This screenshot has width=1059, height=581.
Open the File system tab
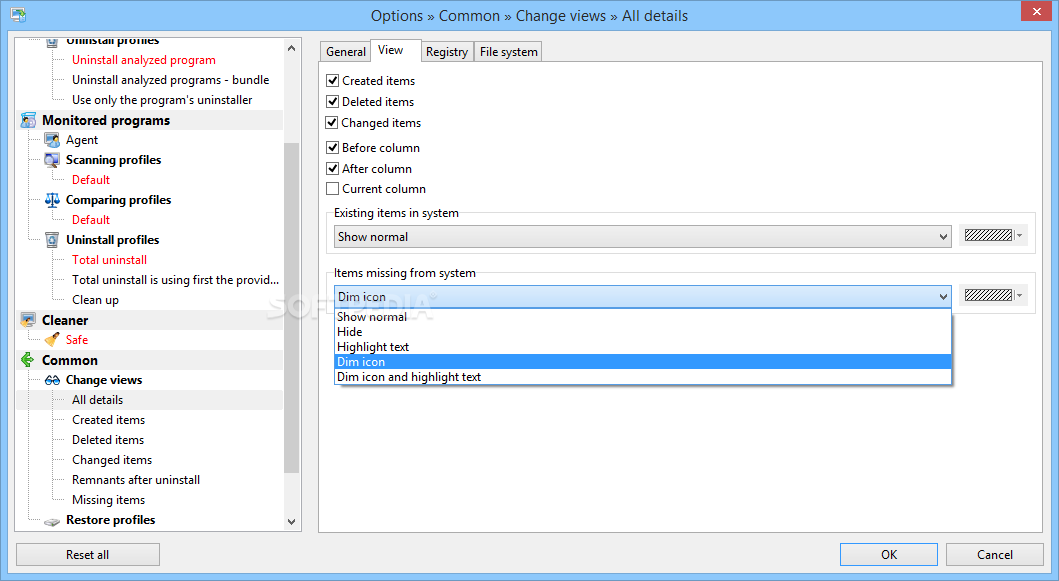[x=509, y=52]
